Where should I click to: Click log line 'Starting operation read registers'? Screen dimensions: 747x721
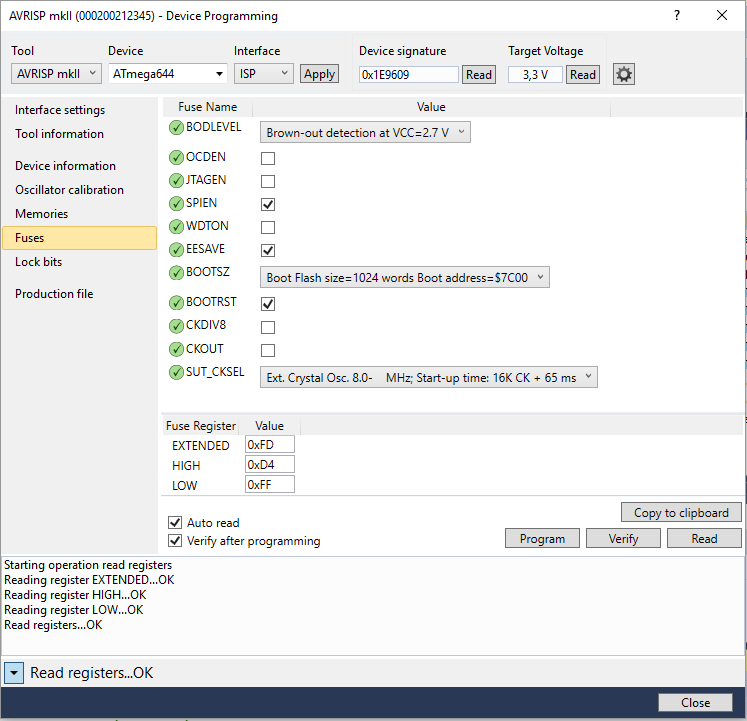point(88,565)
